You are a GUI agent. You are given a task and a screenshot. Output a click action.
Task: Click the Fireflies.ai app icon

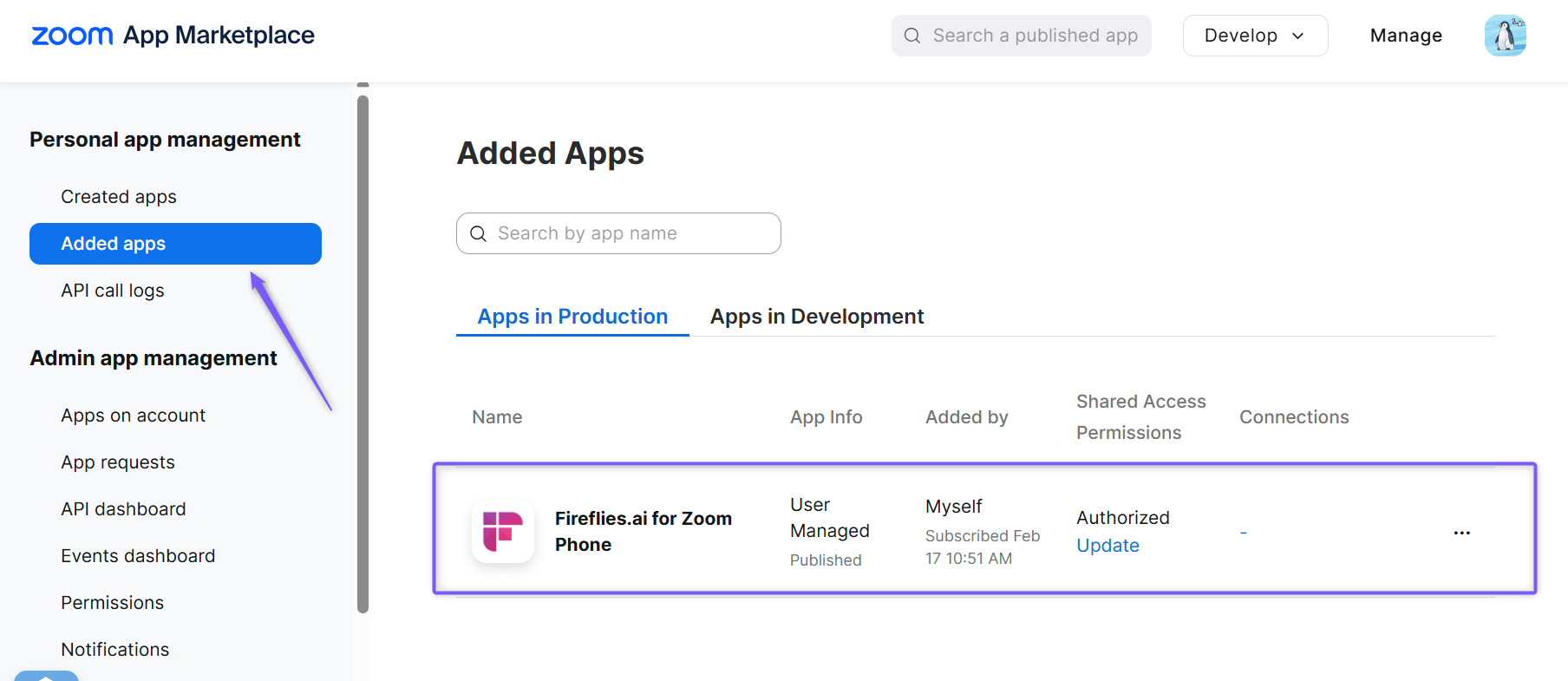(x=503, y=531)
